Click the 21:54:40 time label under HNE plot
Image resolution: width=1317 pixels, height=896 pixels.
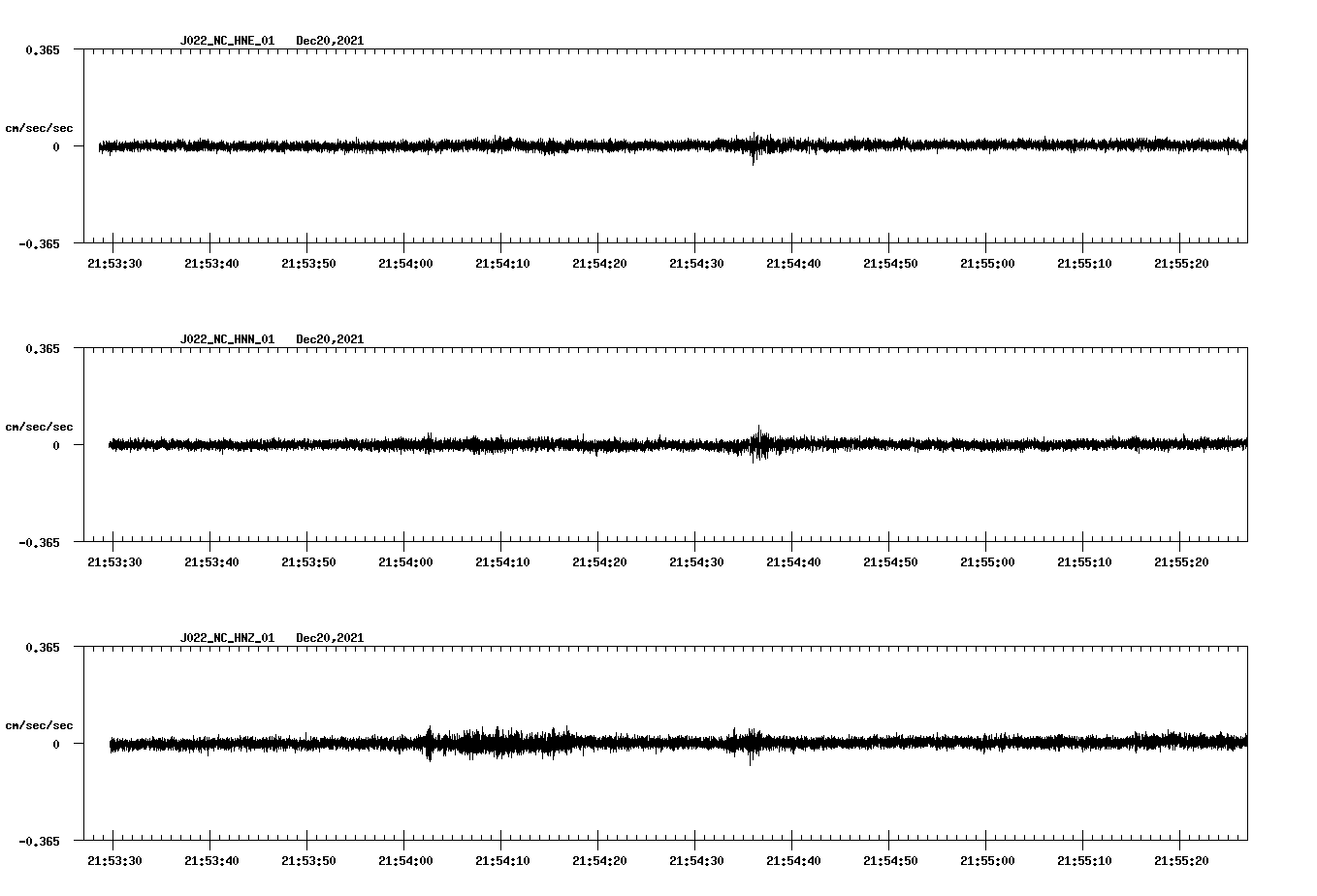(x=793, y=263)
